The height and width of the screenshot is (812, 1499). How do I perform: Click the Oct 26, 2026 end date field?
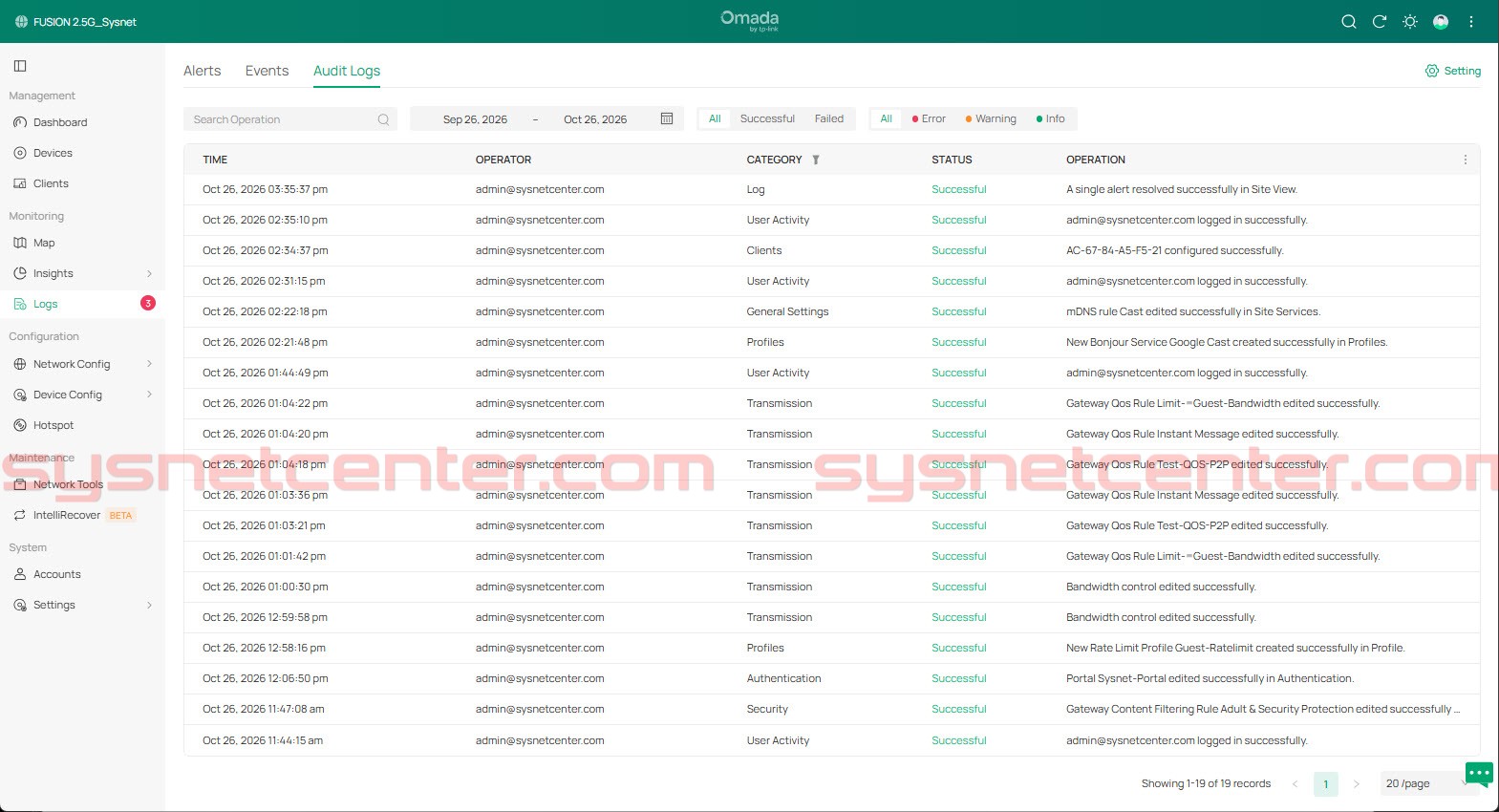click(x=595, y=119)
